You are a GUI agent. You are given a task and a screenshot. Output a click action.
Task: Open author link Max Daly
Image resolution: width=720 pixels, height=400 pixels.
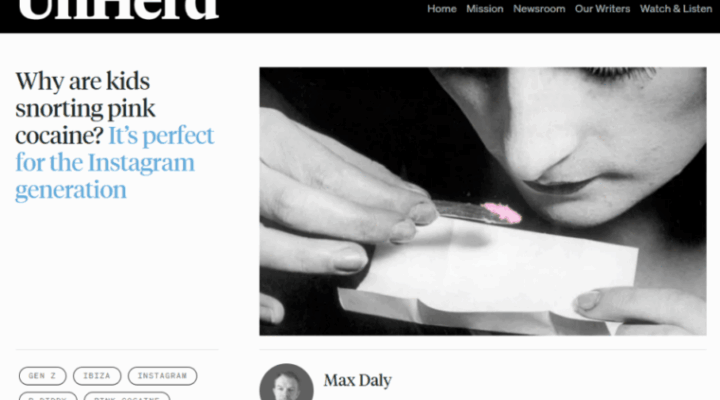[358, 380]
